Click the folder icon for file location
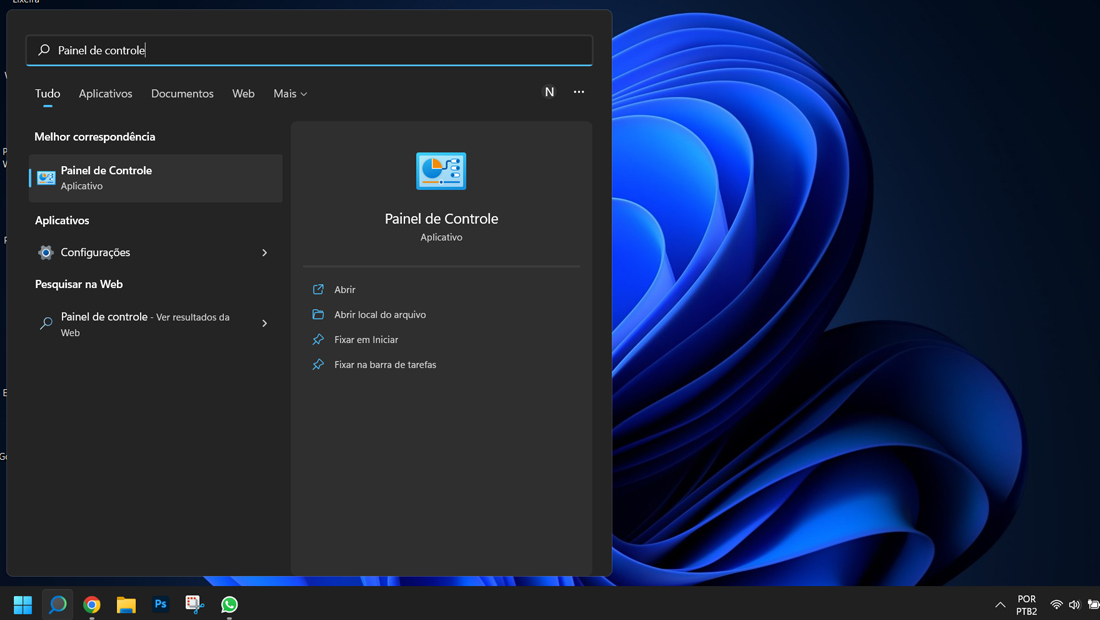Image resolution: width=1100 pixels, height=620 pixels. pos(318,314)
